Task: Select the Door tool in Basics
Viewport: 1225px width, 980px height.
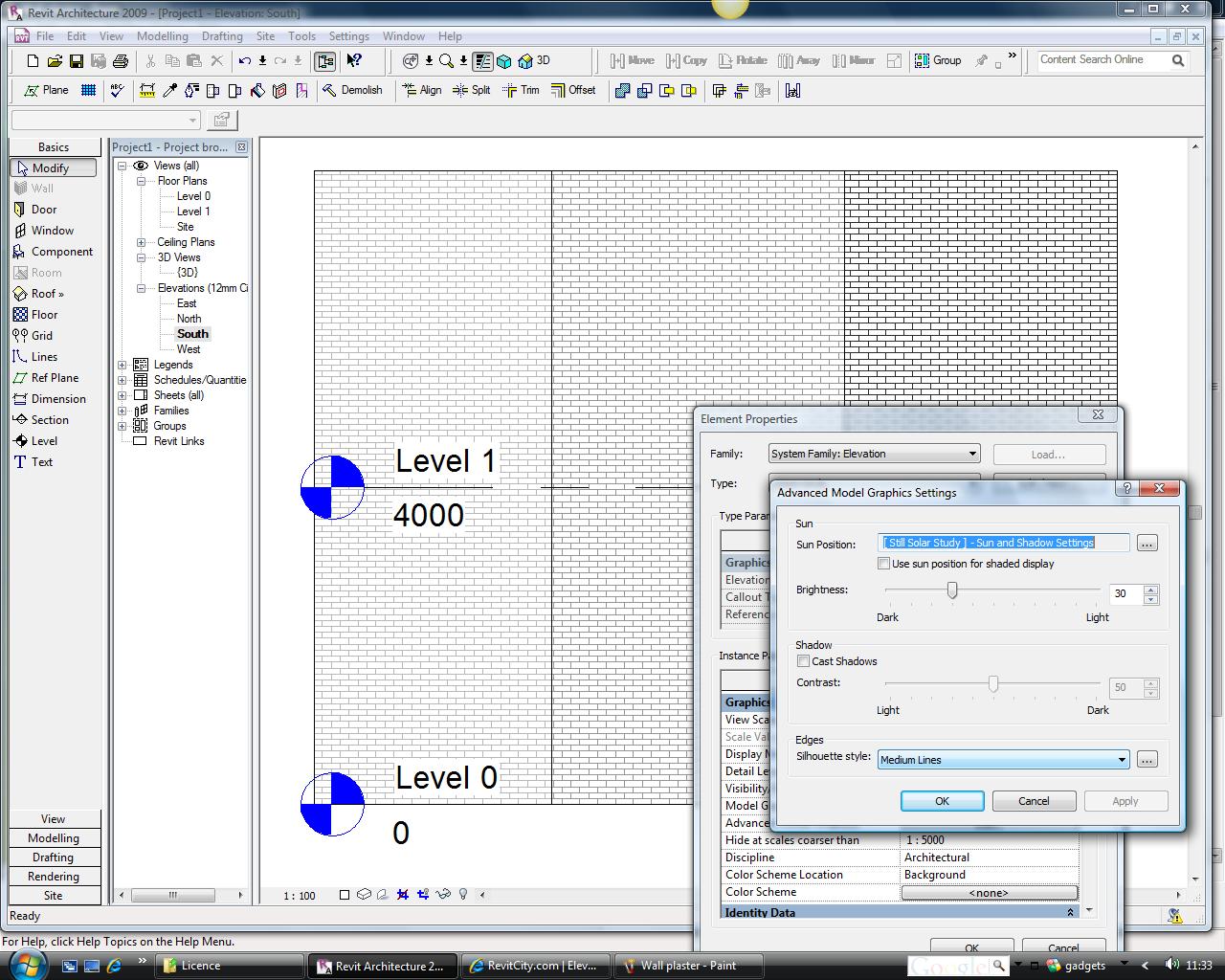Action: click(44, 210)
